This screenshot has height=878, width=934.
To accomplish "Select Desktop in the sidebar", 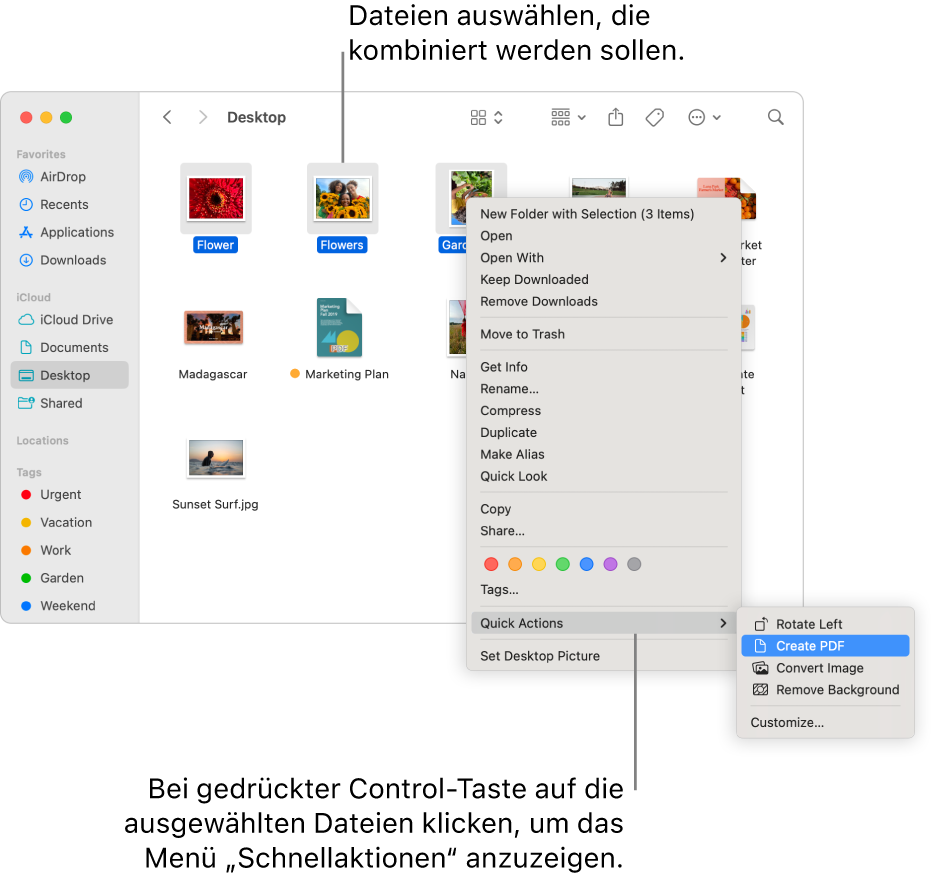I will click(x=70, y=375).
